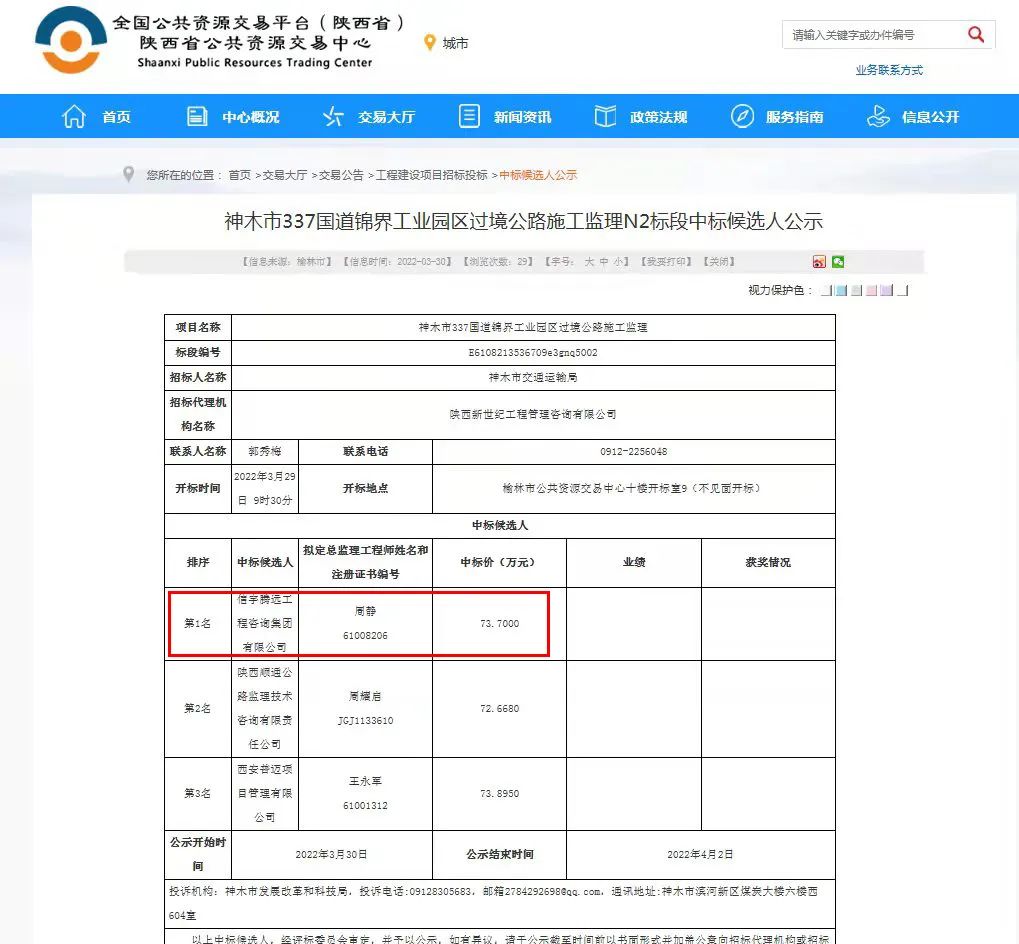Screen dimensions: 1019x944
Task: Select the blue eye-protection color swatch
Action: (x=842, y=291)
